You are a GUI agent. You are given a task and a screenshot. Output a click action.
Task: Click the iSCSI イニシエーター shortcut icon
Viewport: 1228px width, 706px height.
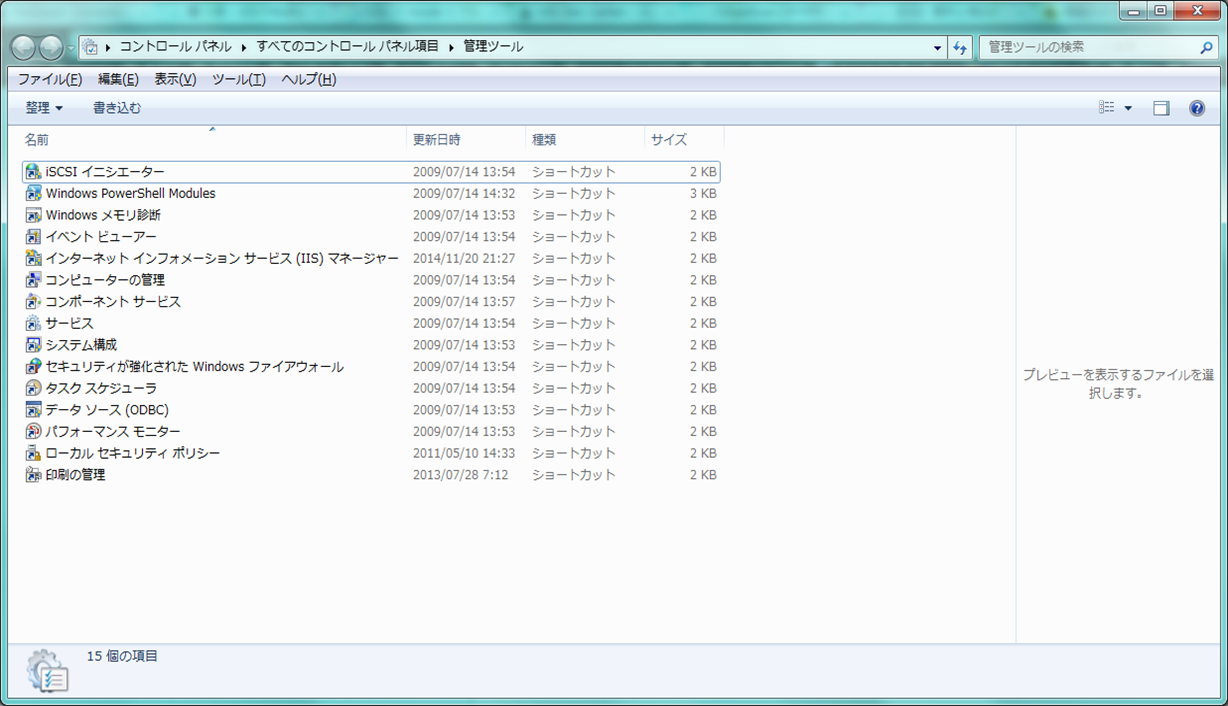(33, 172)
